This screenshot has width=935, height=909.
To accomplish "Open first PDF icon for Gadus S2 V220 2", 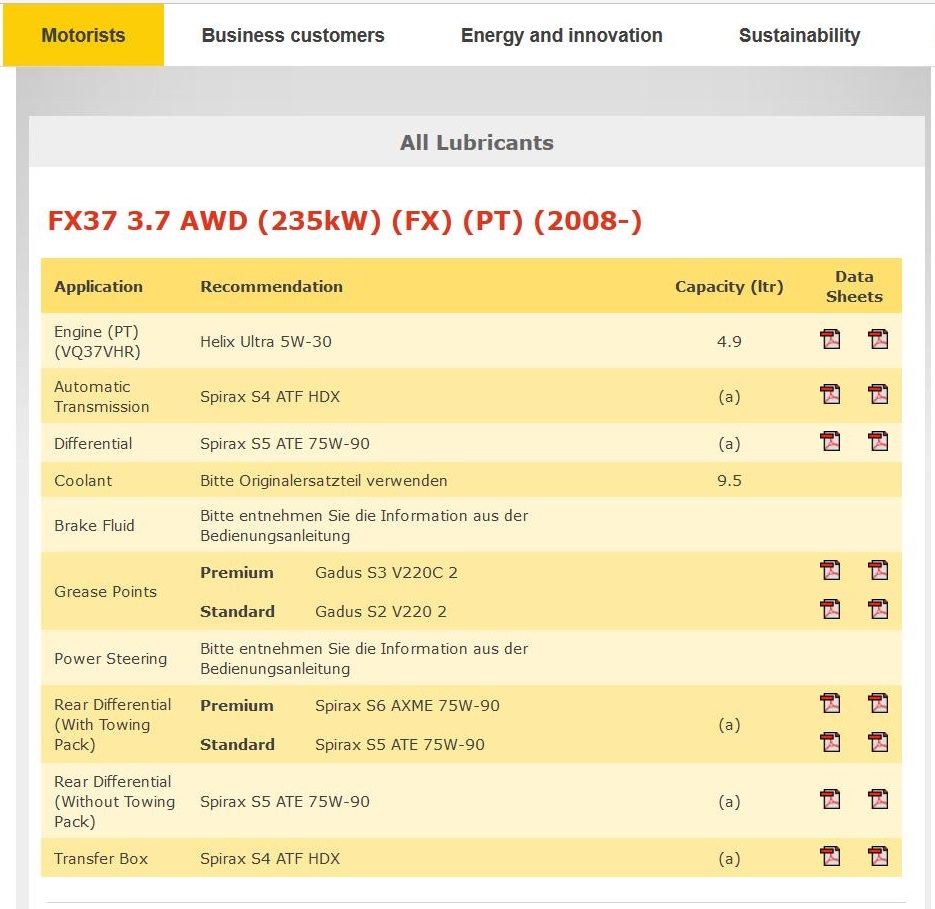I will (830, 610).
